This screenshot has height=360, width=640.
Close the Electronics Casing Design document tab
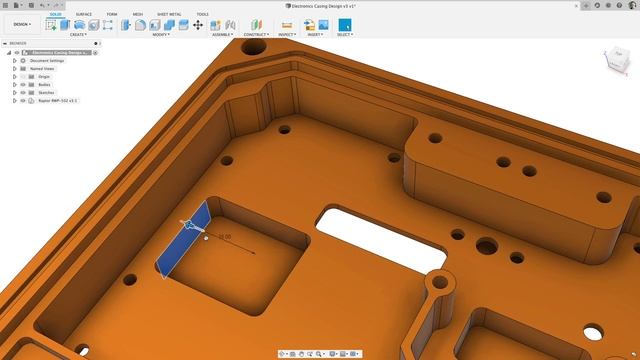[x=576, y=6]
